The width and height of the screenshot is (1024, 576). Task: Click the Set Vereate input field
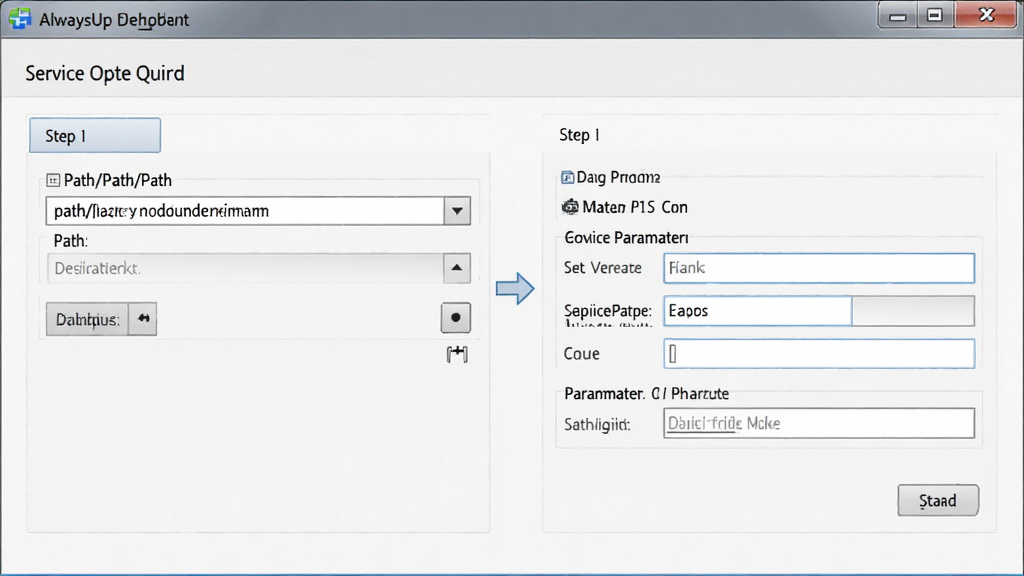[x=819, y=268]
